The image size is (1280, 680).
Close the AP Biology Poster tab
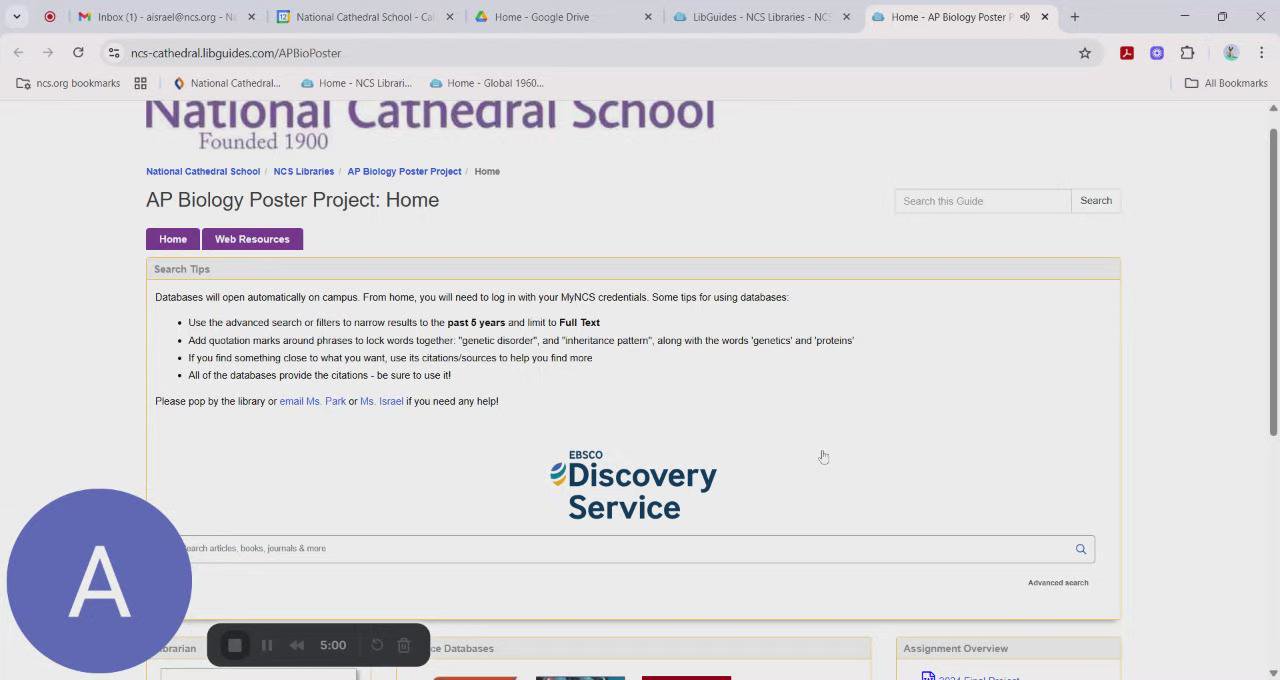1045,17
